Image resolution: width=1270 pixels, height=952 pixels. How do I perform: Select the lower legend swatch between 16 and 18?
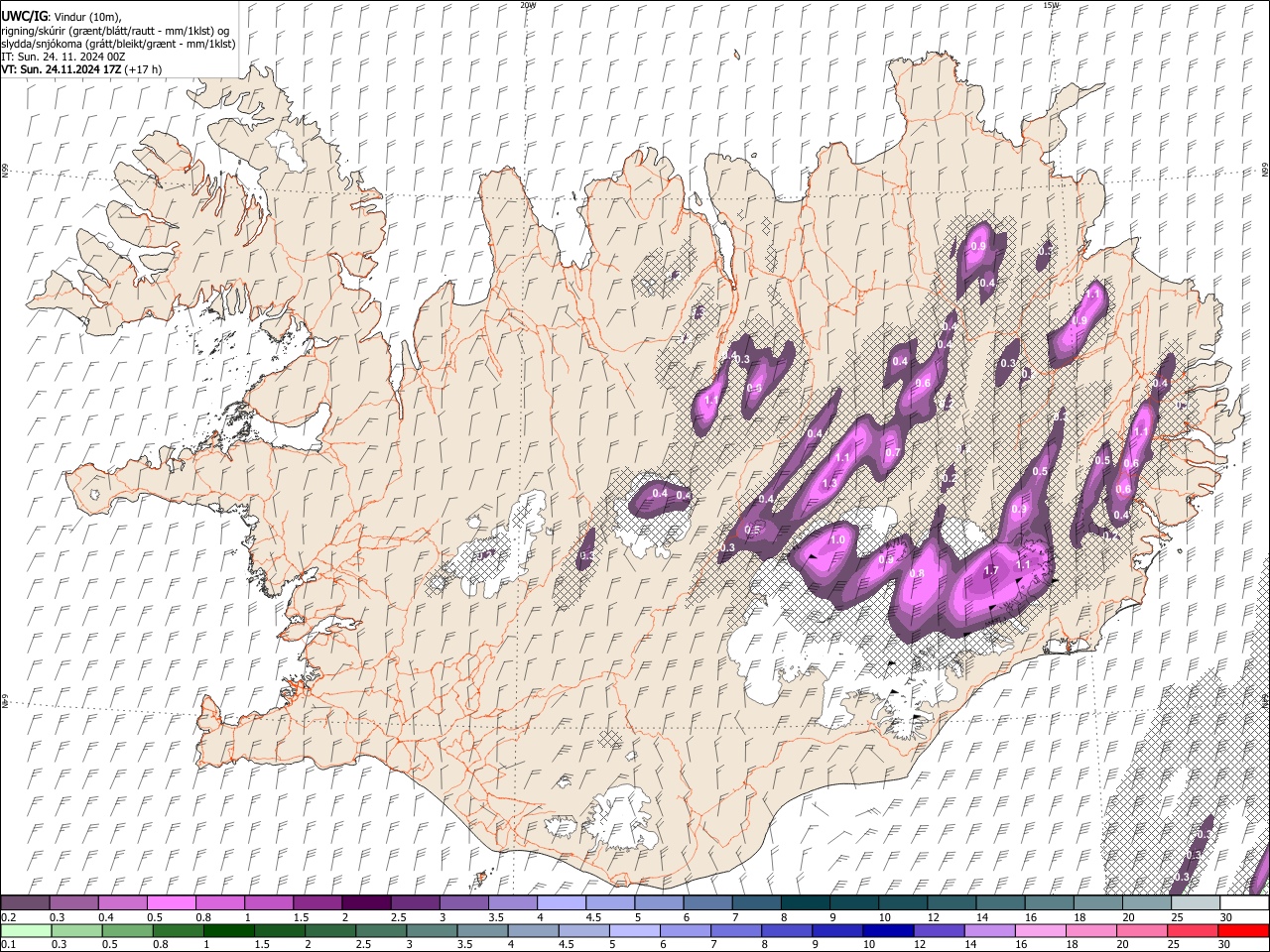1041,930
